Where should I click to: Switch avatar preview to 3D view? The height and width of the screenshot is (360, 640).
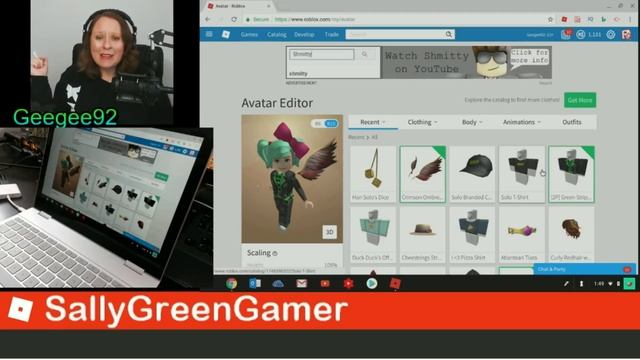click(329, 232)
